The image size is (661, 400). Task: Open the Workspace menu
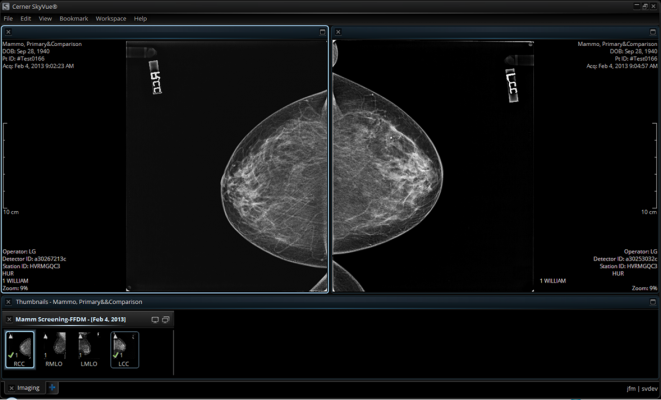110,18
